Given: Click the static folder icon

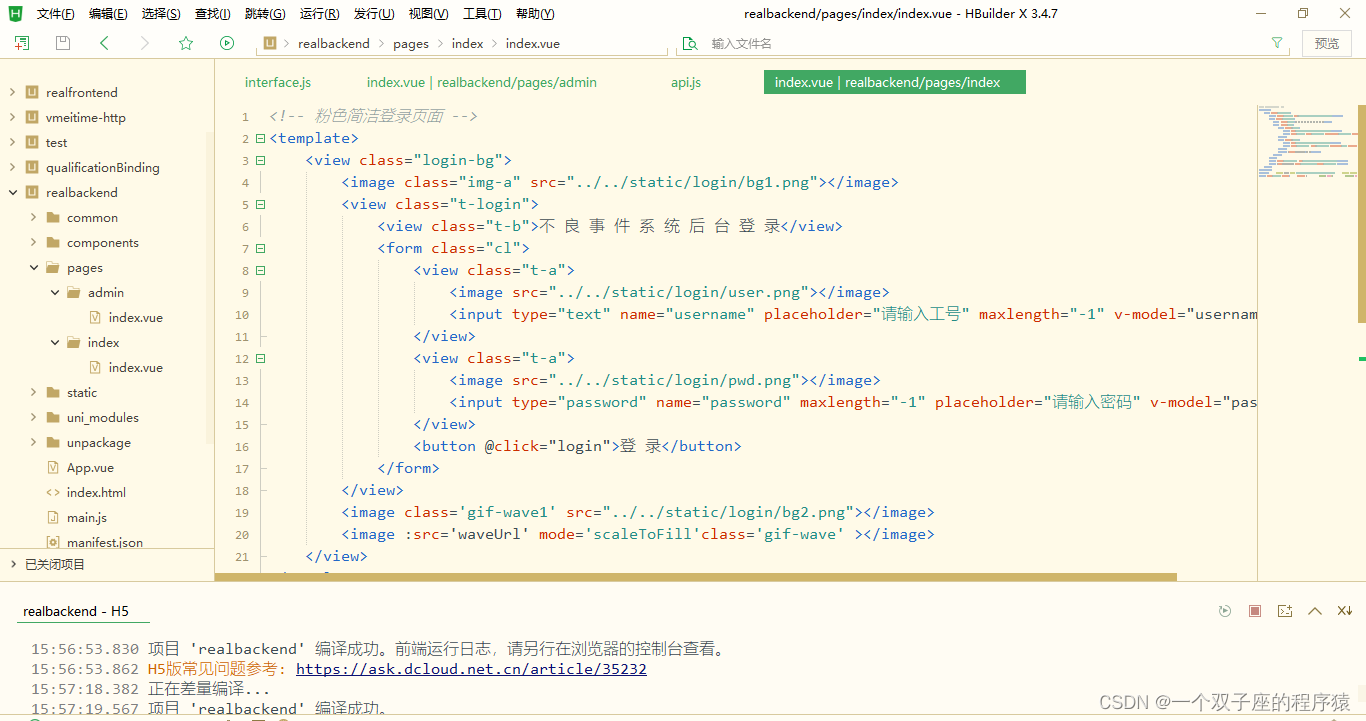Looking at the screenshot, I should (53, 392).
